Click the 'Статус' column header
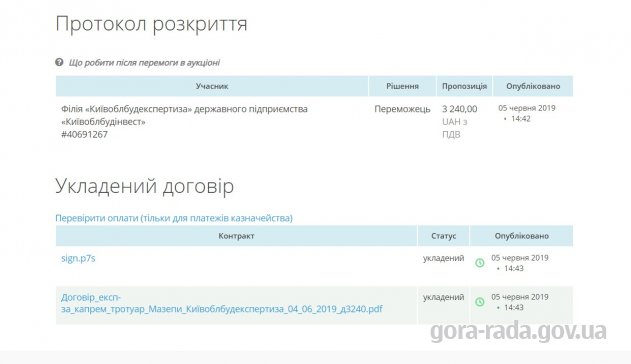Image resolution: width=631 pixels, height=364 pixels. coord(443,236)
